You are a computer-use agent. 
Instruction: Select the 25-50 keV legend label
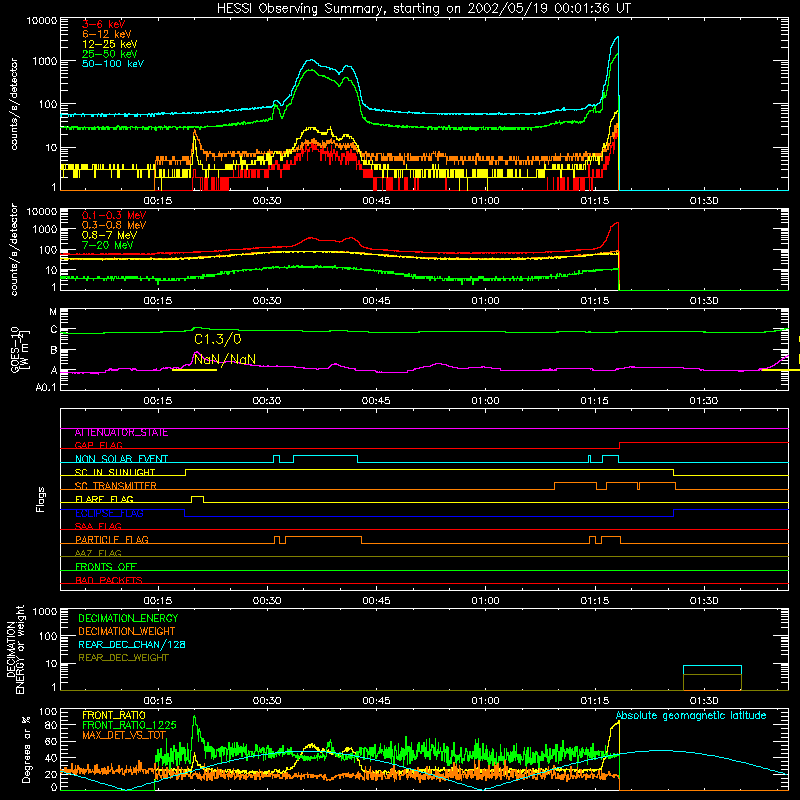click(x=109, y=54)
